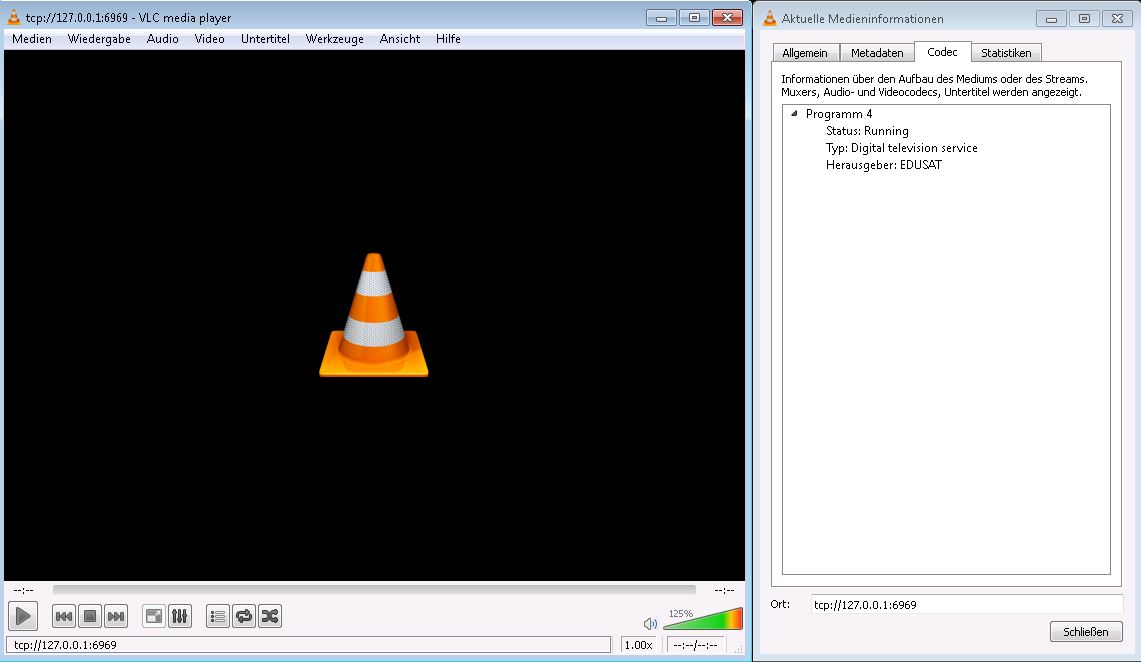Click the --:--/--:-- time display in status bar
The image size is (1141, 662).
[695, 645]
